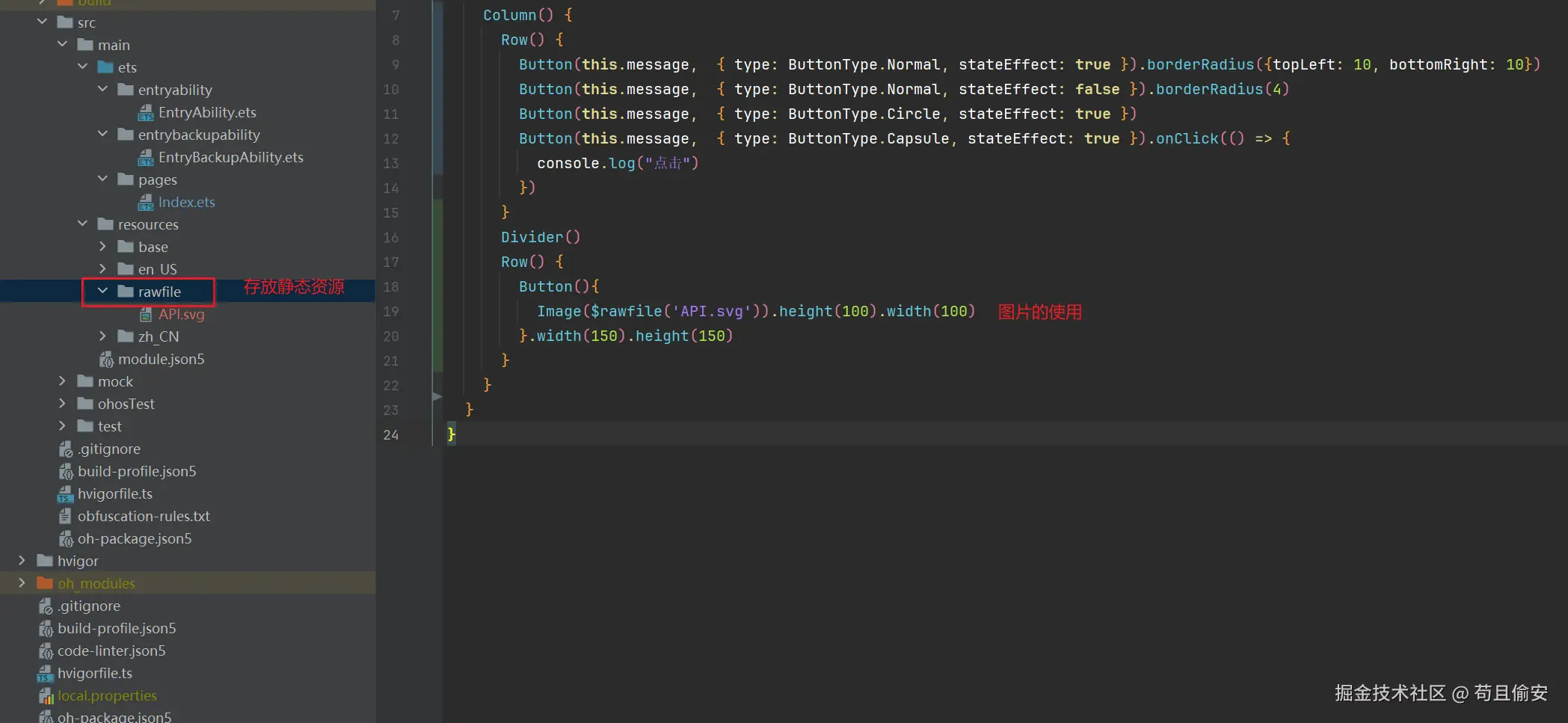Click the pages folder icon

126,179
